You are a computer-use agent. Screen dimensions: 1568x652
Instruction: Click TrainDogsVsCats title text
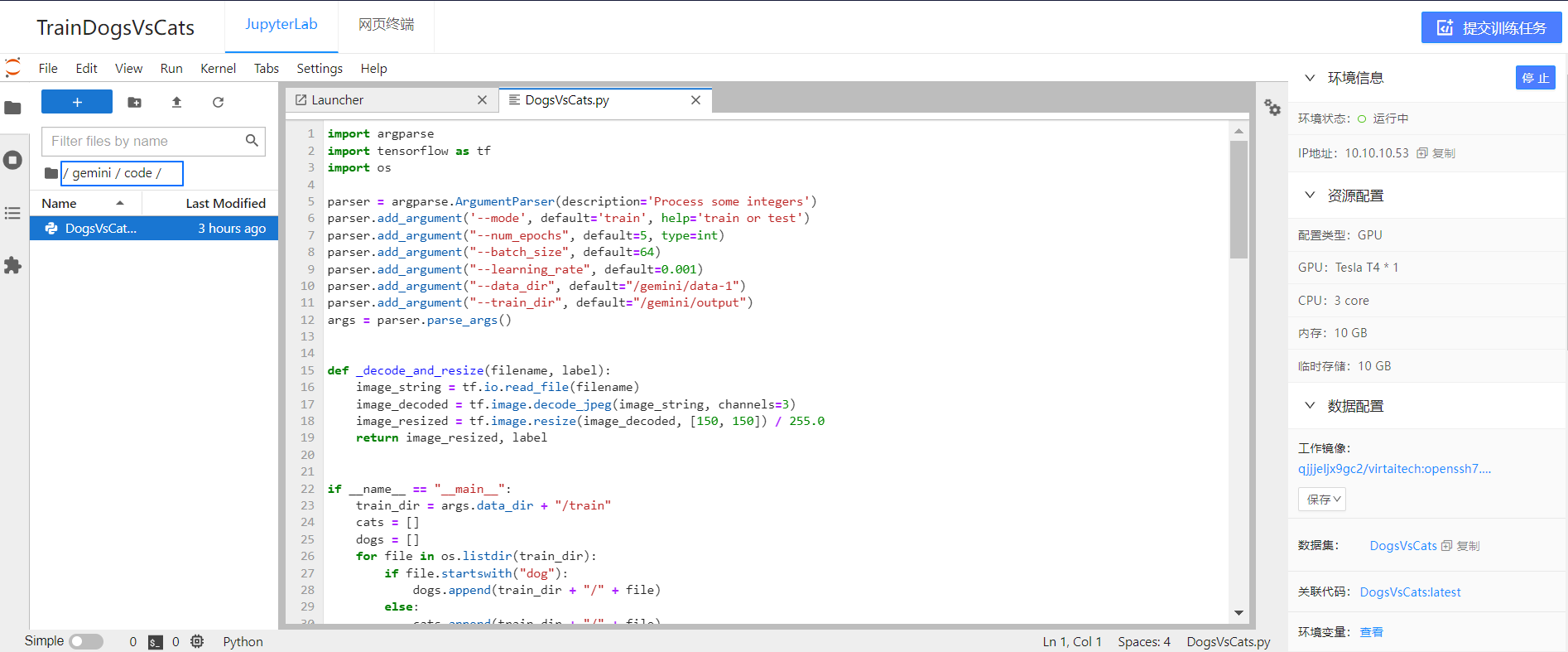(115, 27)
